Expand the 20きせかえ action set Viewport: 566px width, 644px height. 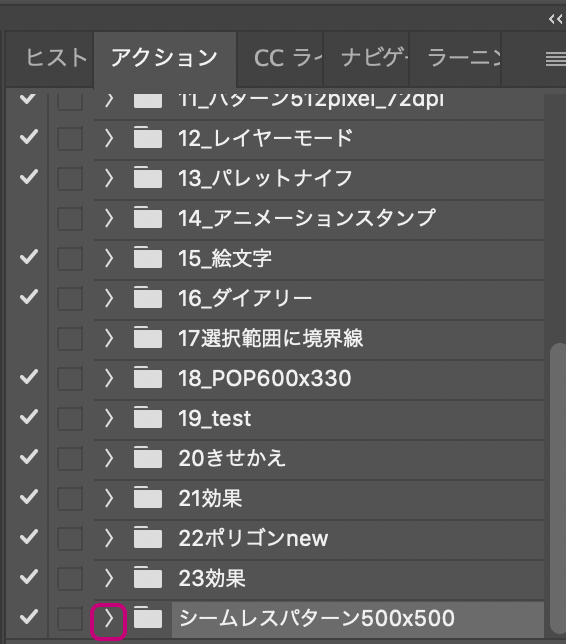click(108, 458)
